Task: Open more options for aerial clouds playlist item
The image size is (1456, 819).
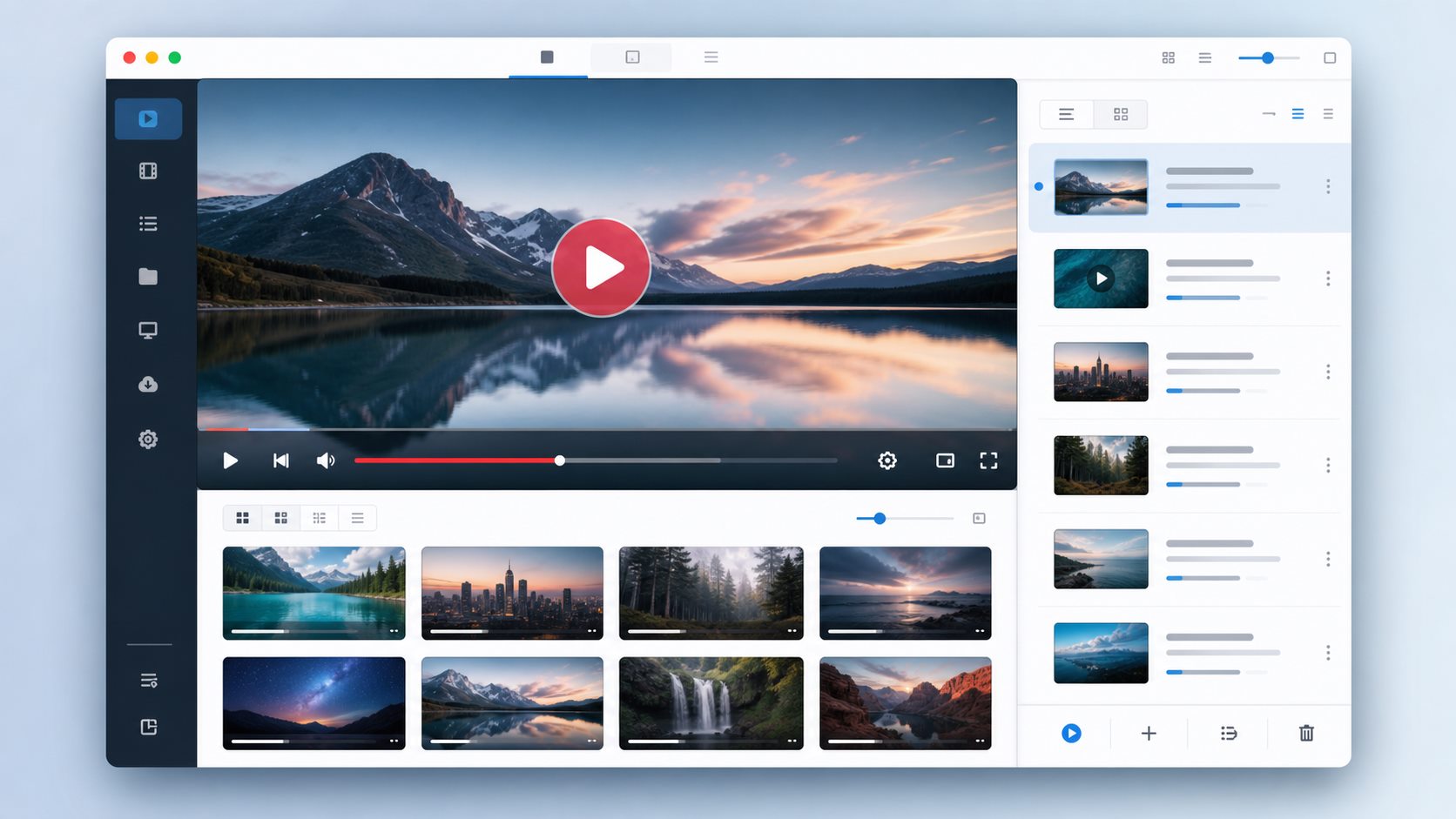Action: coord(1328,653)
